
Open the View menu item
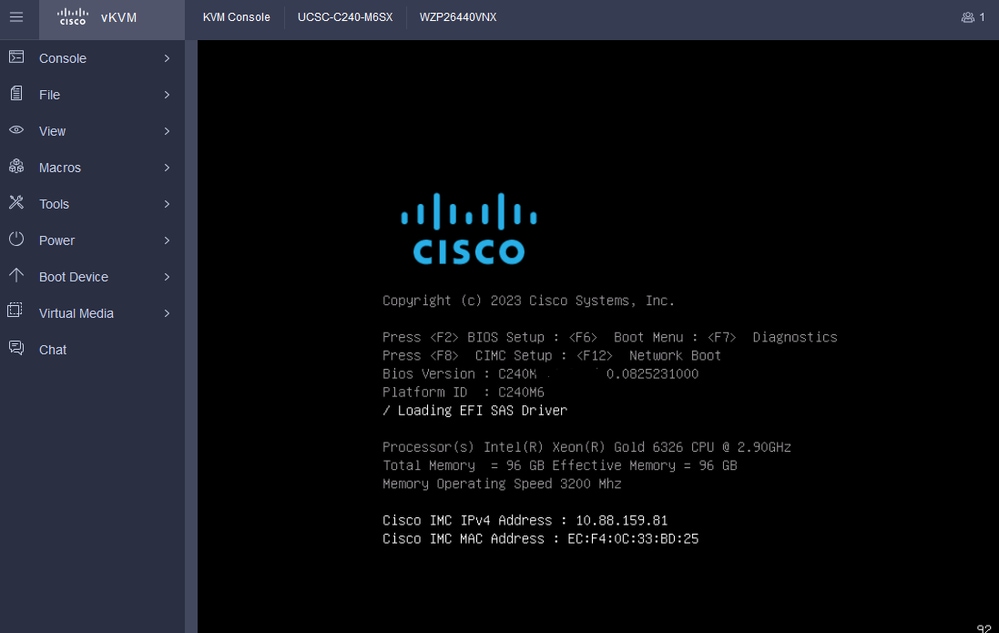pyautogui.click(x=92, y=131)
